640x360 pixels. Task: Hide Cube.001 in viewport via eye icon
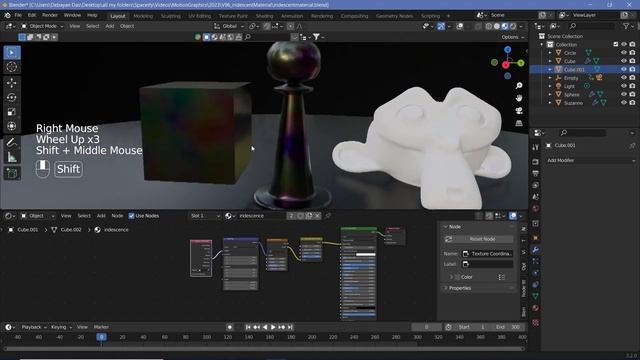click(x=624, y=69)
